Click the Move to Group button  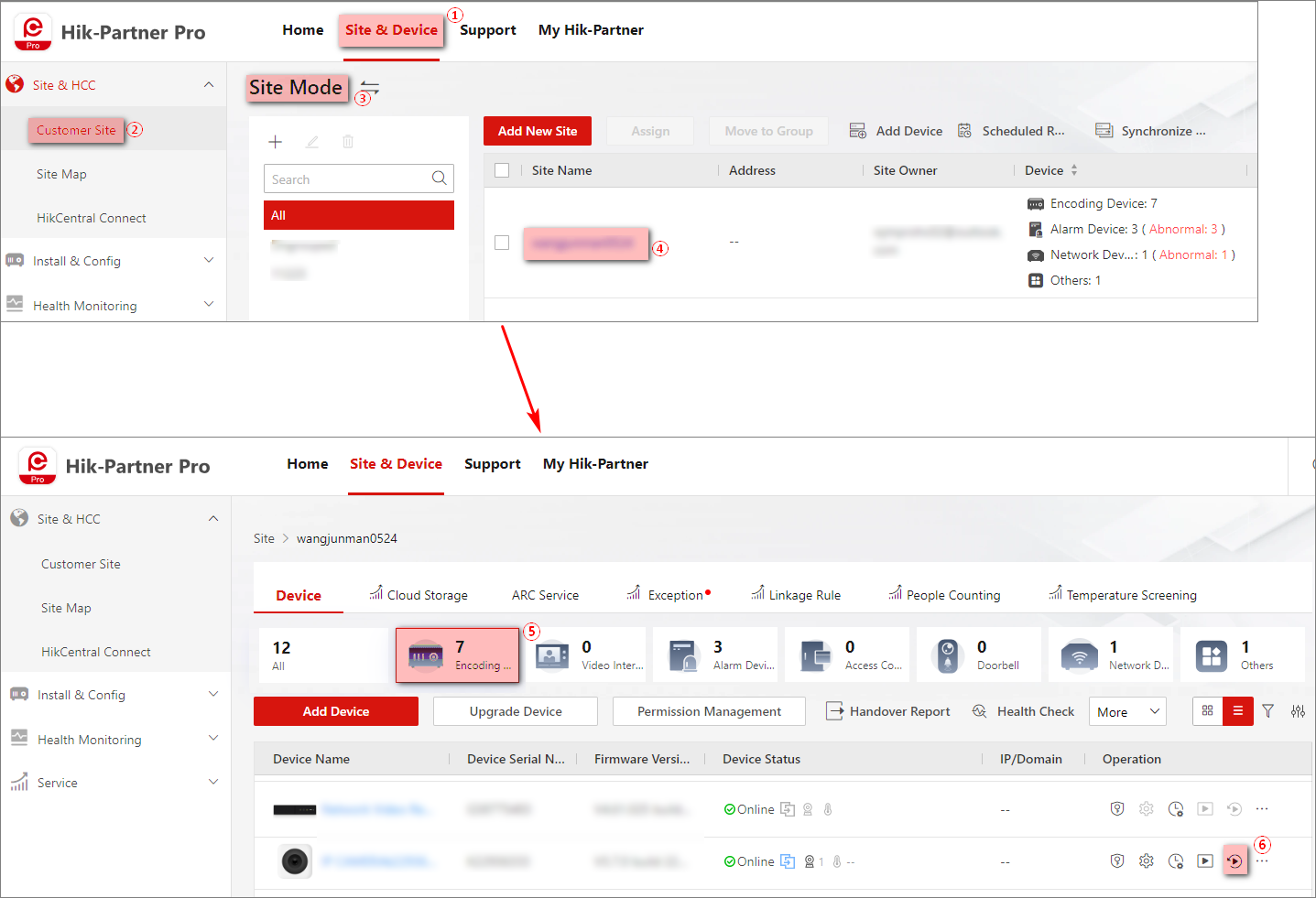coord(769,131)
